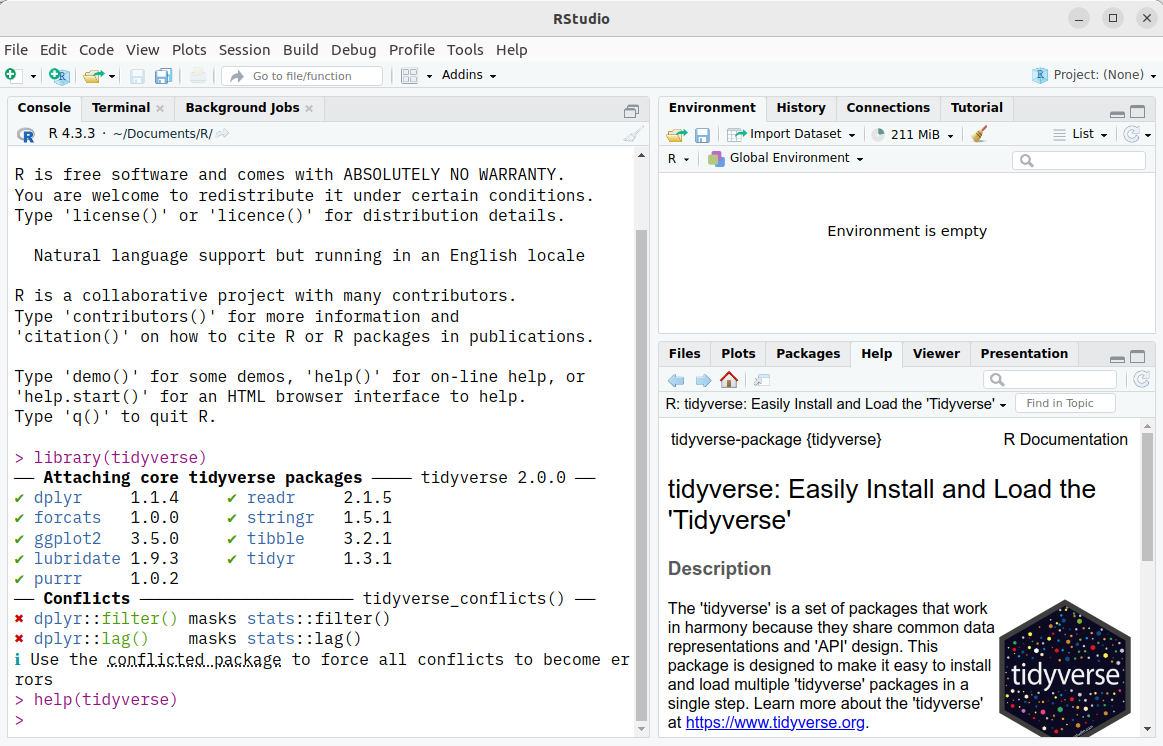
Task: Open the Debug menu
Action: [353, 50]
